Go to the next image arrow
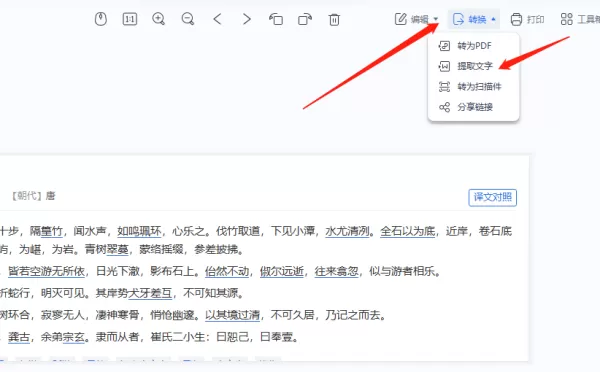The image size is (600, 372). point(247,19)
